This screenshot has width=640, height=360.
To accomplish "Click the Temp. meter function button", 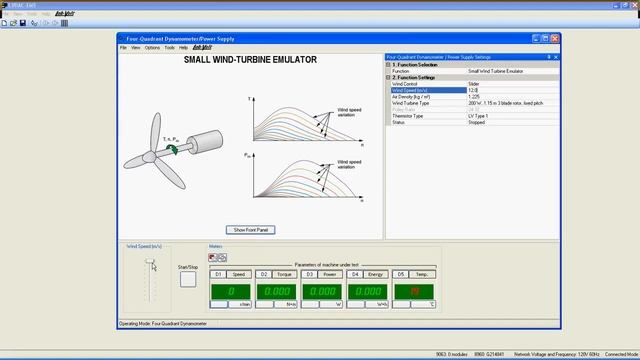I will click(x=422, y=274).
